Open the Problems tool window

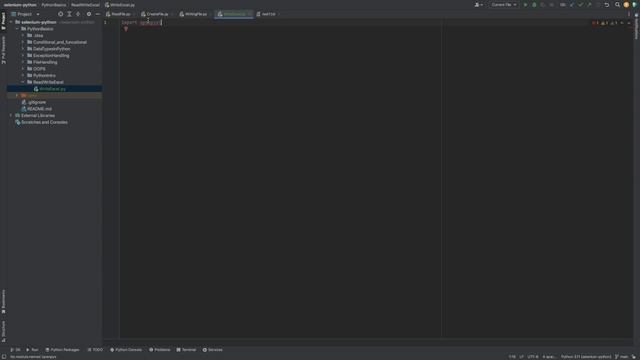tap(160, 350)
